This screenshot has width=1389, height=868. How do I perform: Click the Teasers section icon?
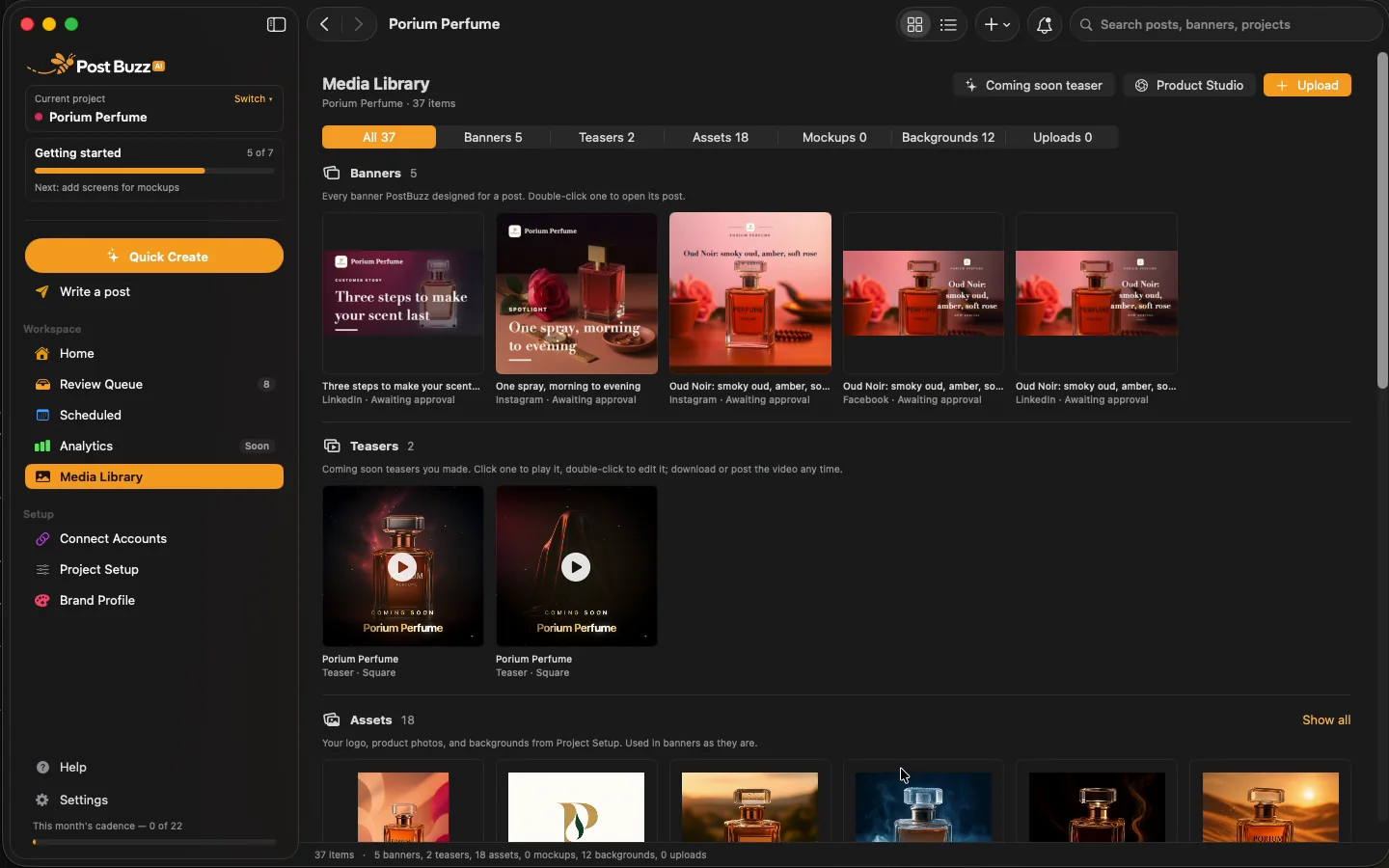332,447
